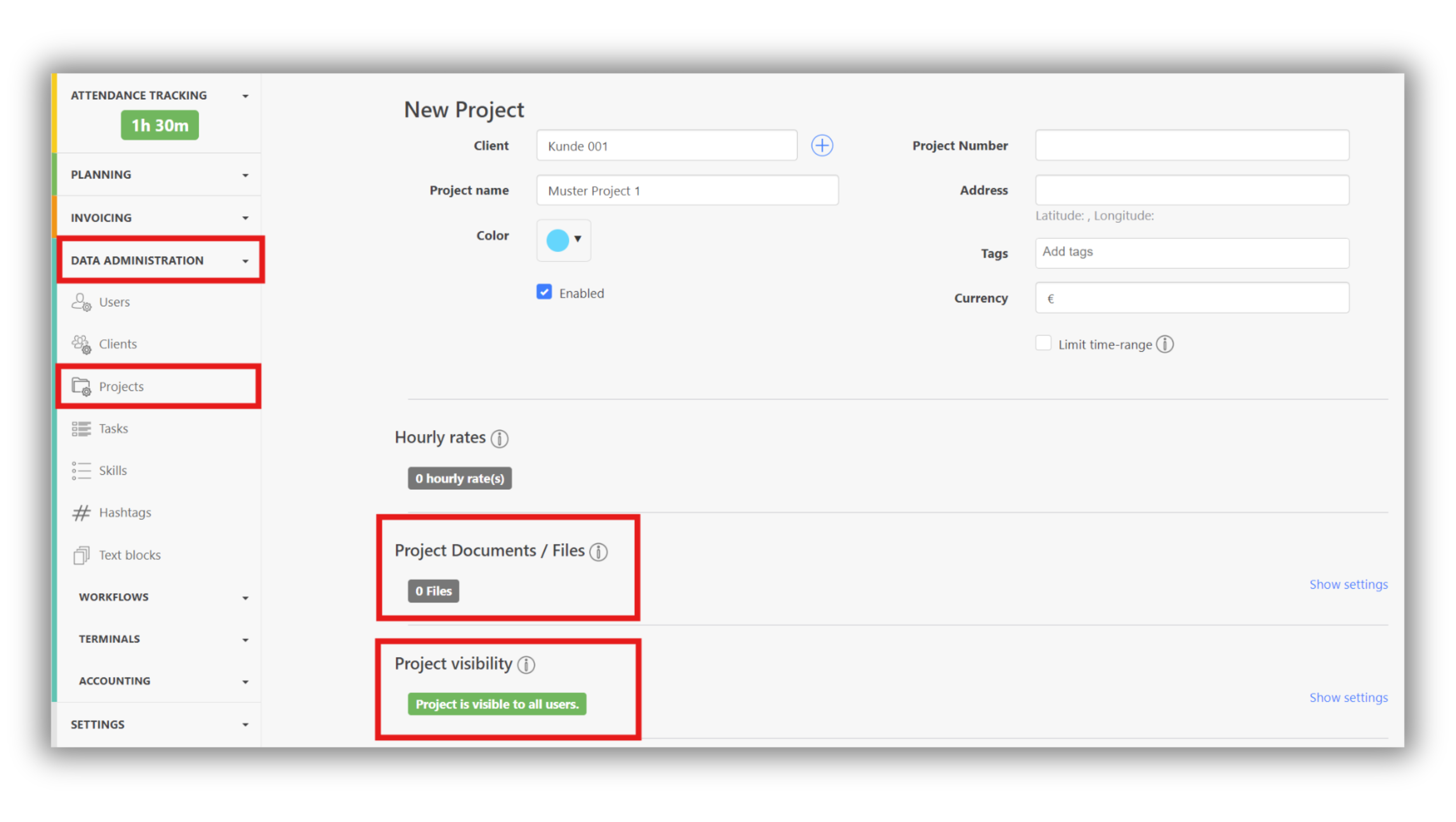Open the Skills section icon
This screenshot has height=822, width=1456.
[82, 470]
